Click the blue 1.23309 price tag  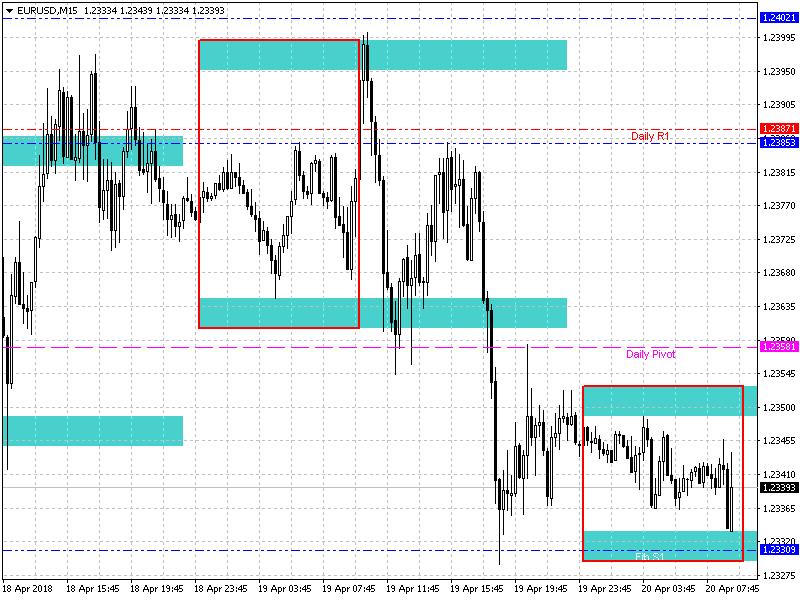(x=778, y=550)
